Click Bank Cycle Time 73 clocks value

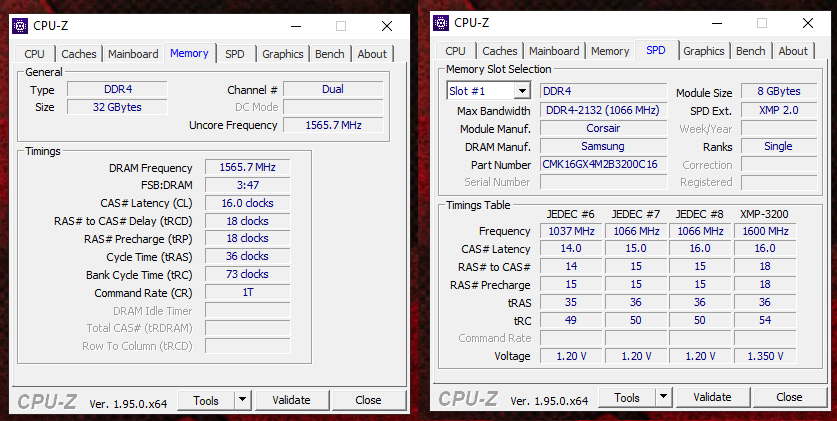click(248, 274)
